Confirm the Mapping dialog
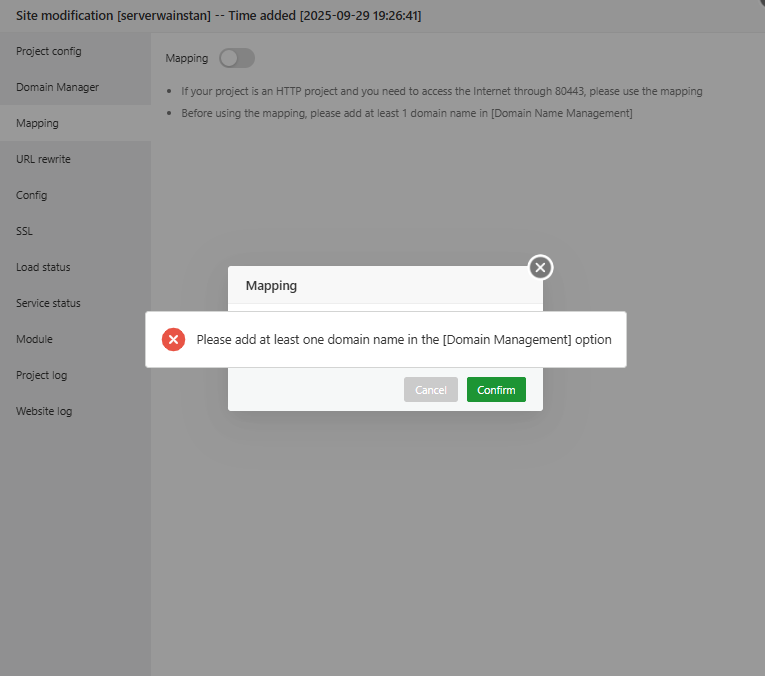Screen dimensions: 765x676 496,390
